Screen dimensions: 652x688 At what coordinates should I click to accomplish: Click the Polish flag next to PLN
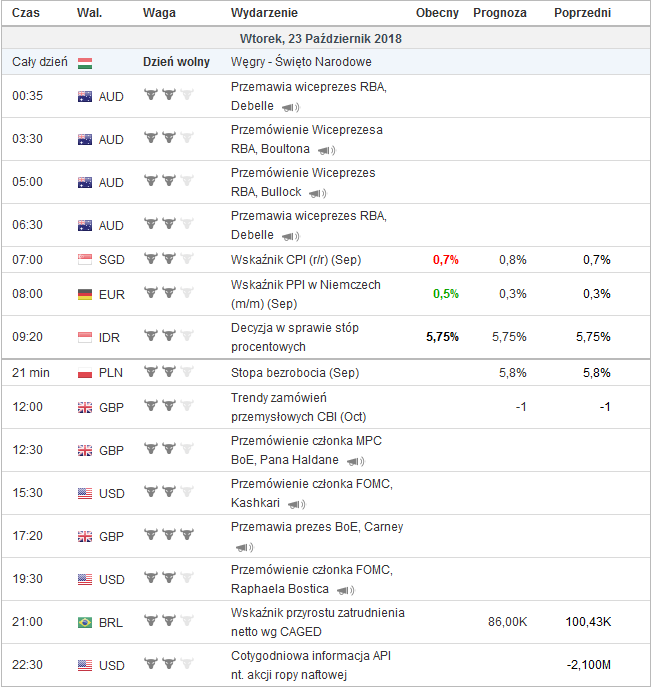pyautogui.click(x=85, y=373)
